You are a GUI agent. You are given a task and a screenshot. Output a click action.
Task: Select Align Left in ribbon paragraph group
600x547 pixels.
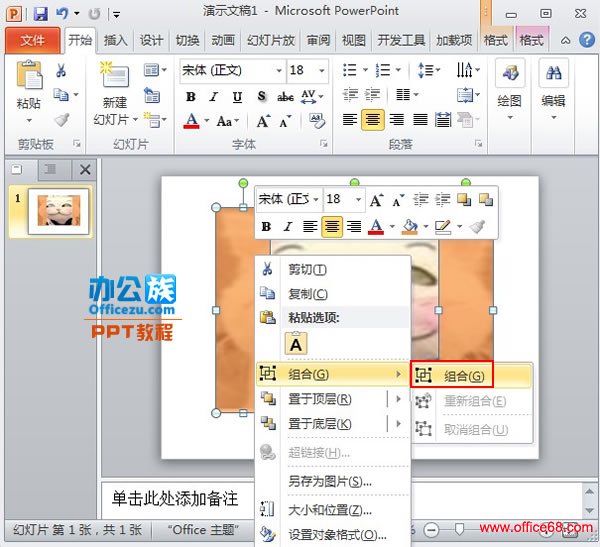pos(350,120)
